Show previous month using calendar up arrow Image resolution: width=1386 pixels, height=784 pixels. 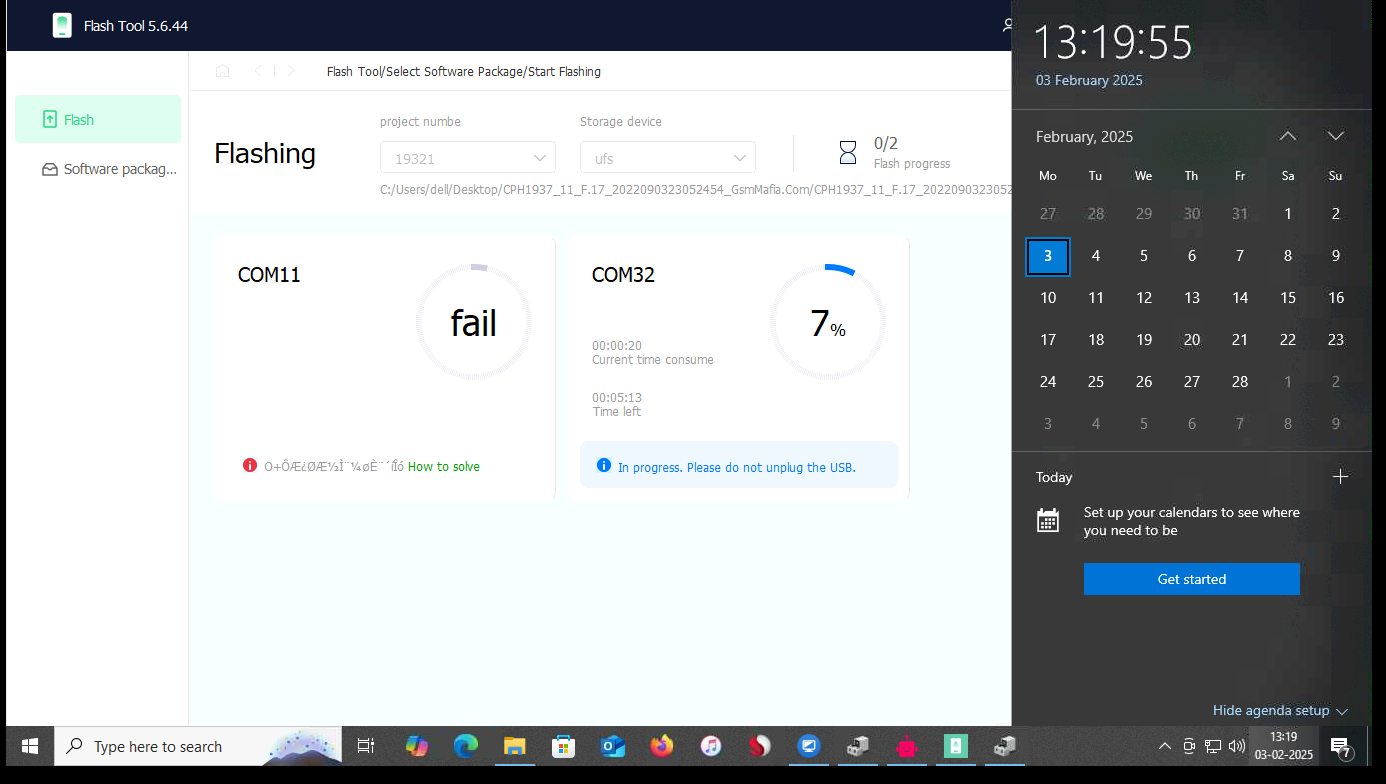point(1288,136)
